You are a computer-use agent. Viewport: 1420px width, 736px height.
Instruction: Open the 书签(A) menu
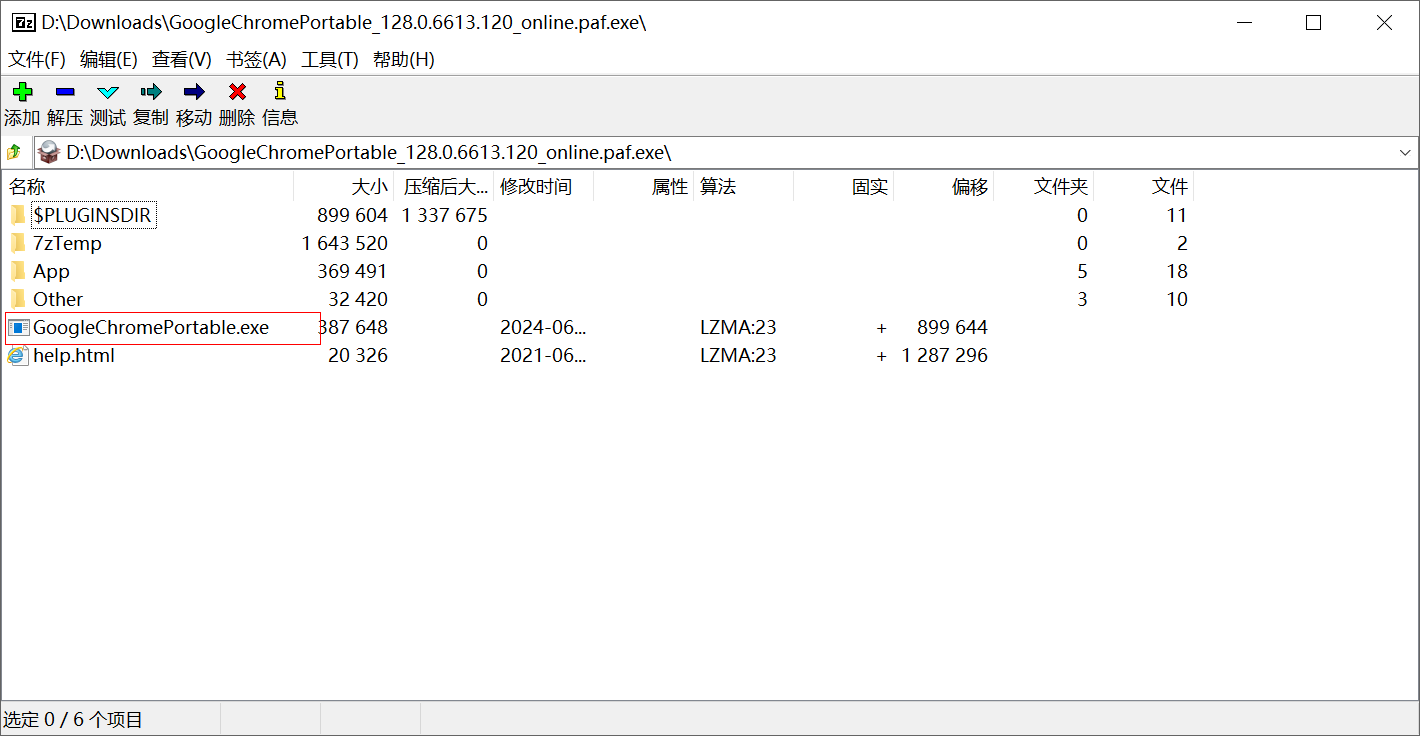click(x=257, y=60)
